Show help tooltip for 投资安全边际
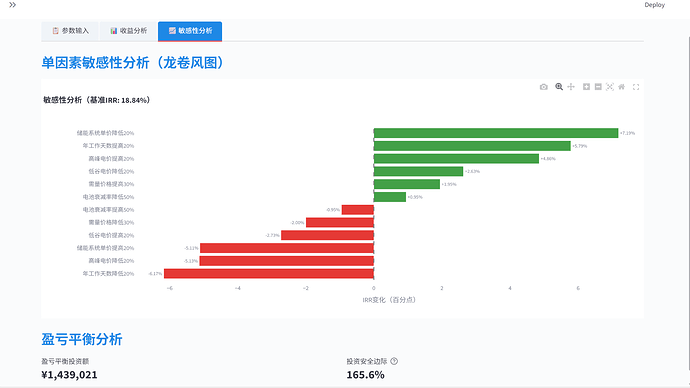The image size is (690, 388). pos(394,361)
